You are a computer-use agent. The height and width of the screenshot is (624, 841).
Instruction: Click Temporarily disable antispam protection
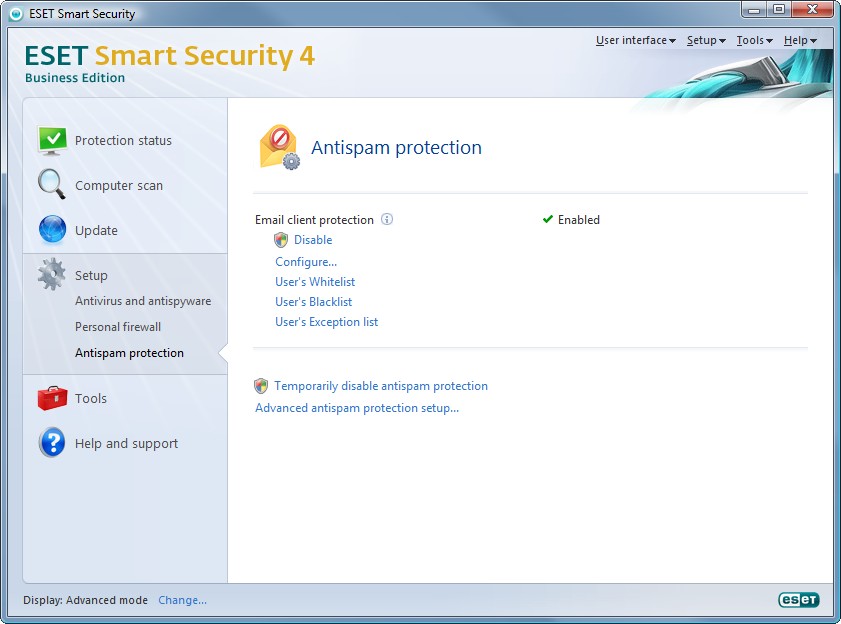click(x=381, y=386)
